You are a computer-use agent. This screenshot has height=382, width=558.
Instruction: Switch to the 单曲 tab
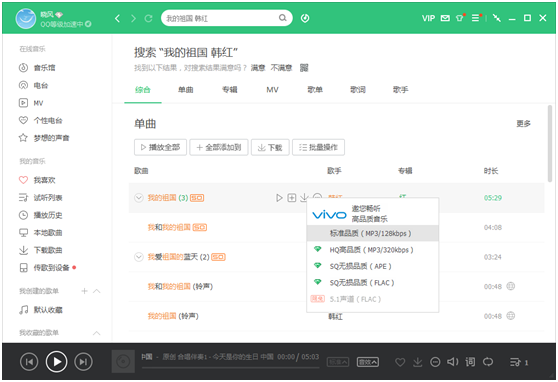pos(185,90)
